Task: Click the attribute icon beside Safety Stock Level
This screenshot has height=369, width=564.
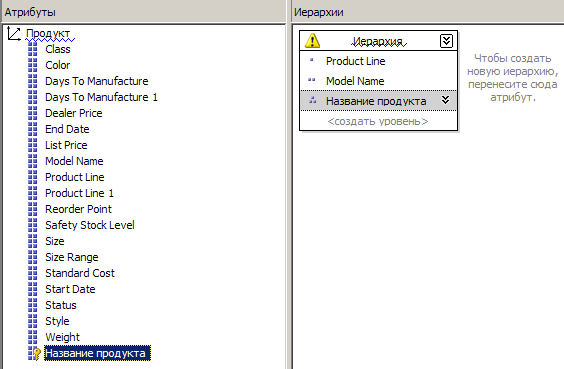Action: [33, 225]
